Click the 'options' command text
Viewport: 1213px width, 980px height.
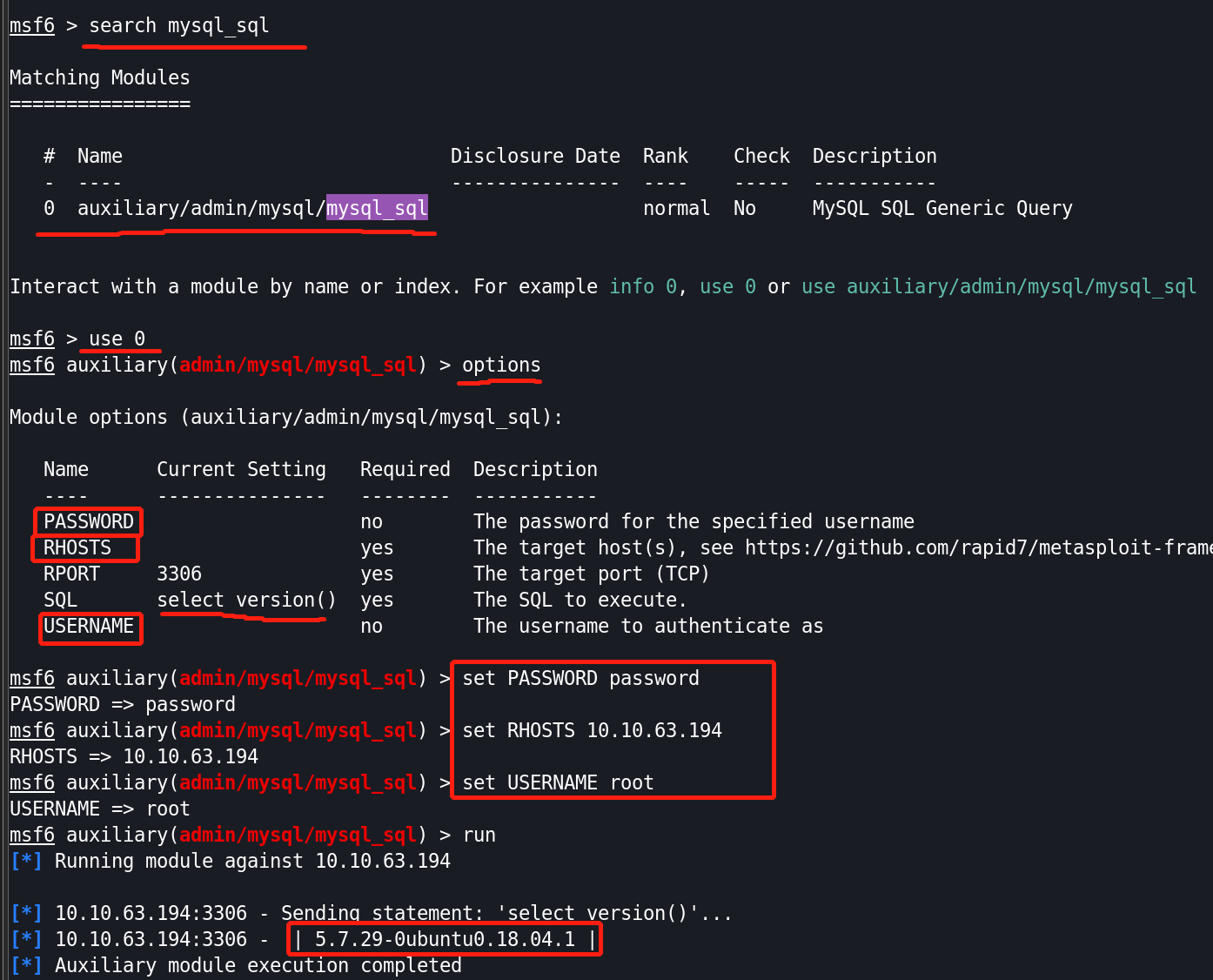tap(501, 365)
